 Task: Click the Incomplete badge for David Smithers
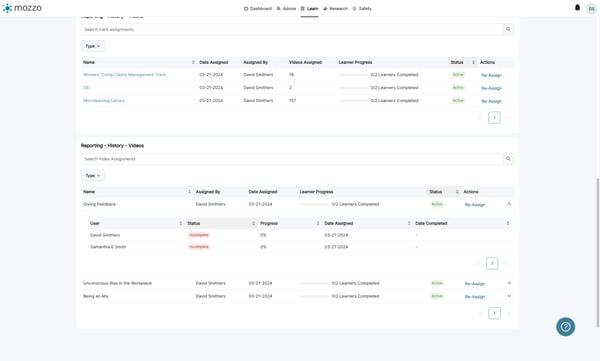(199, 235)
